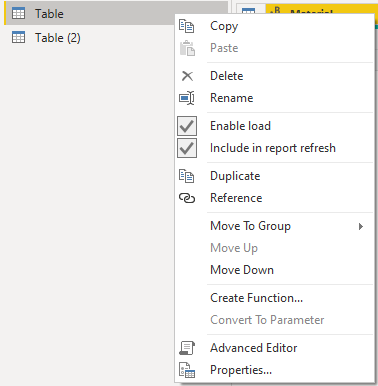Viewport: 378px width, 386px height.
Task: Select the Duplicate menu entry
Action: (x=275, y=176)
